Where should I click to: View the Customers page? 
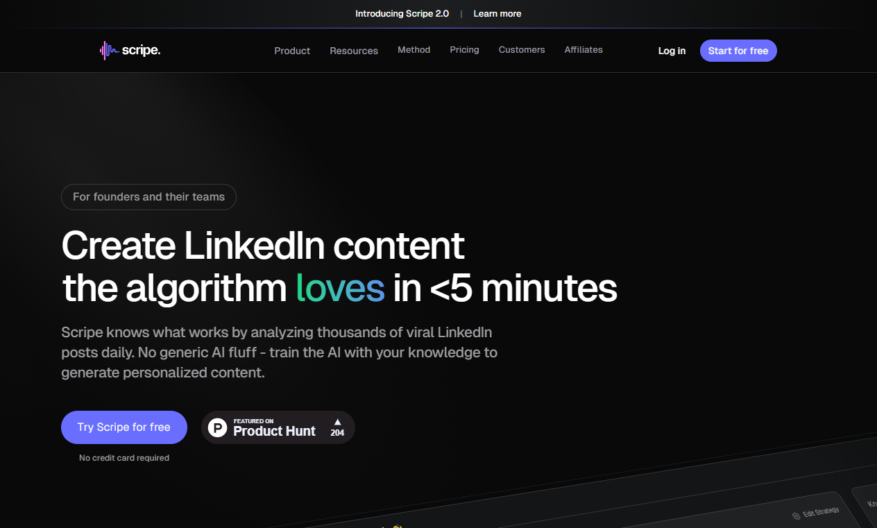coord(521,50)
